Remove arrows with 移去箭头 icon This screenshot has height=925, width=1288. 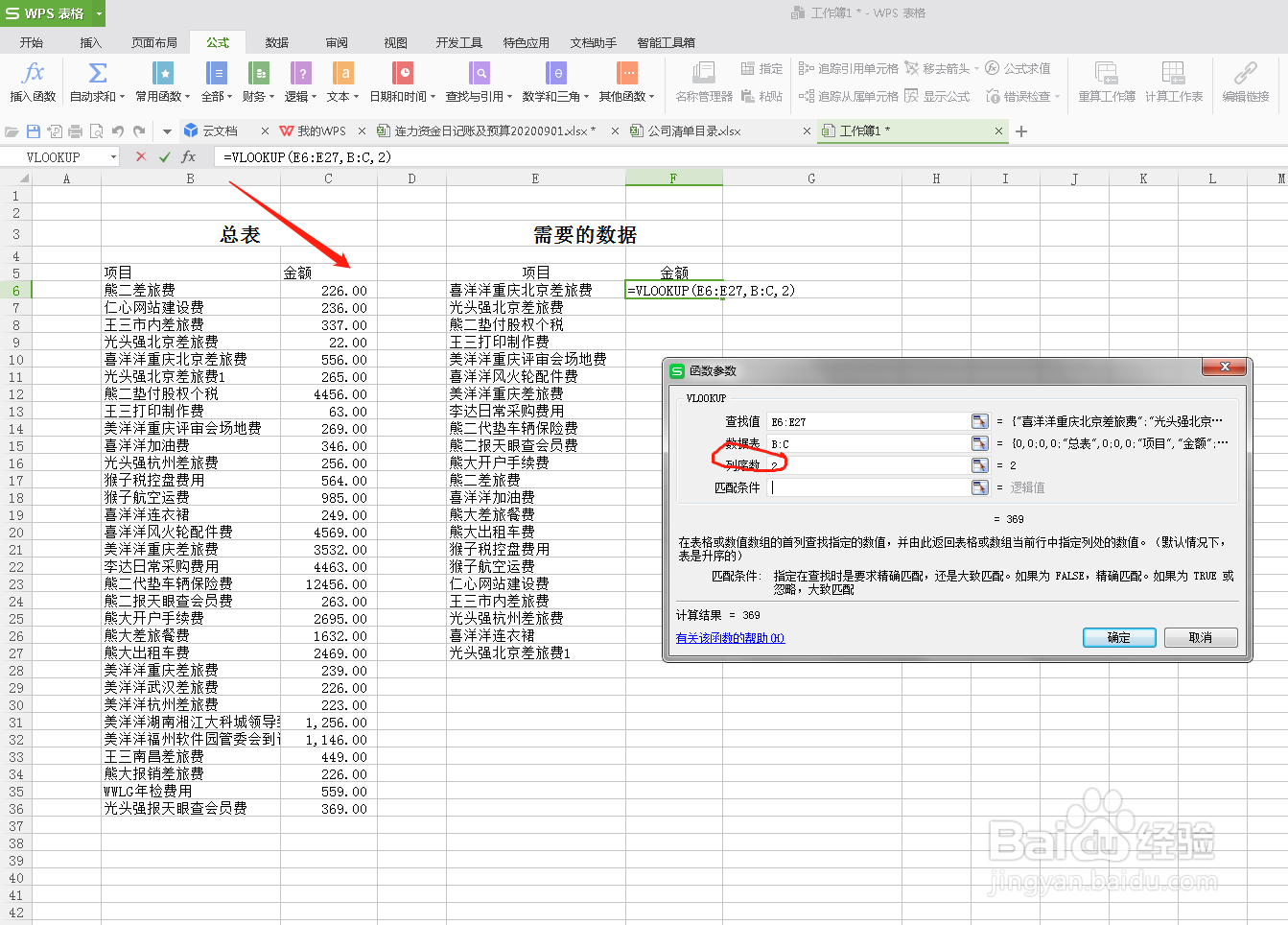click(944, 68)
